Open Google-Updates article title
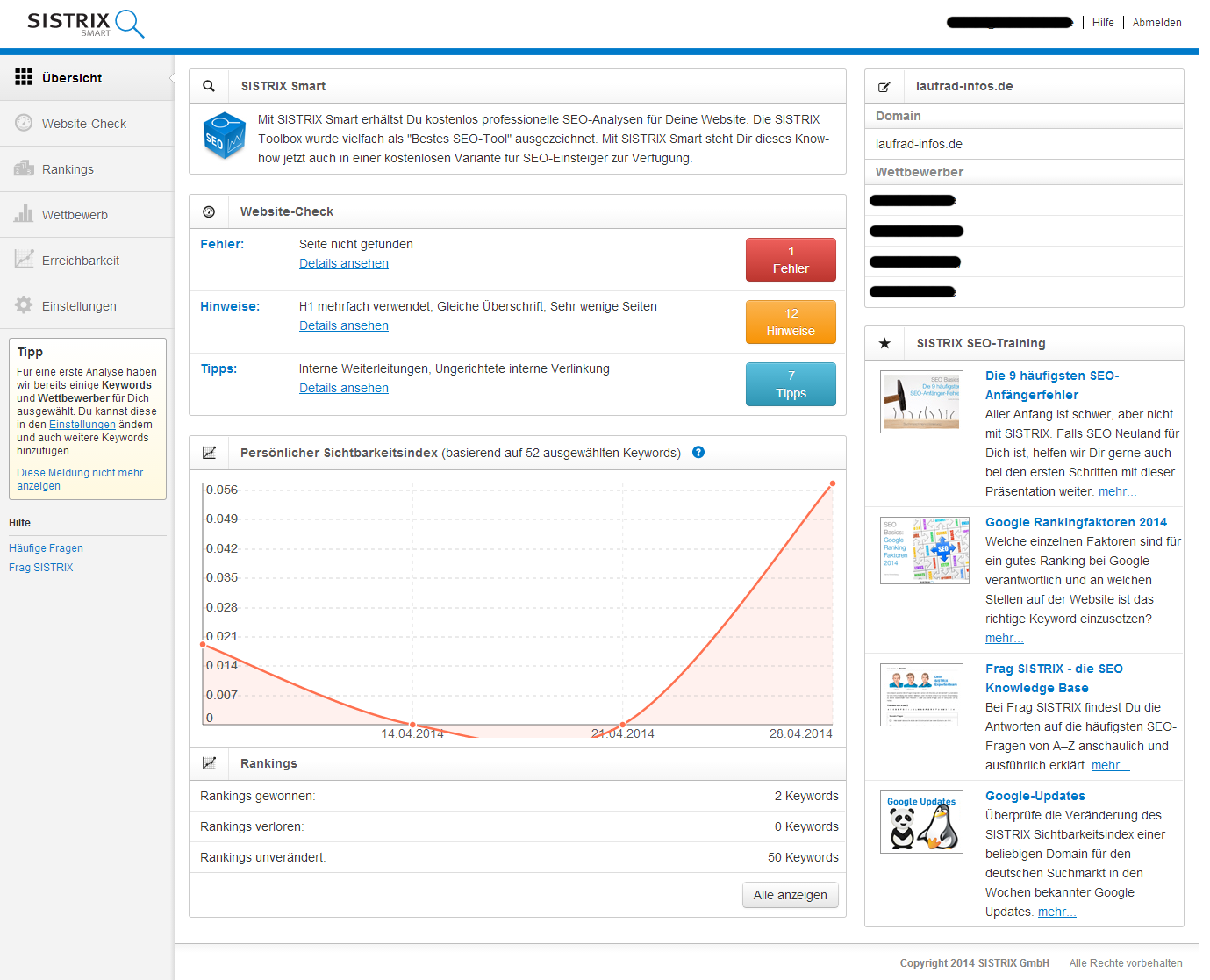 point(1035,796)
